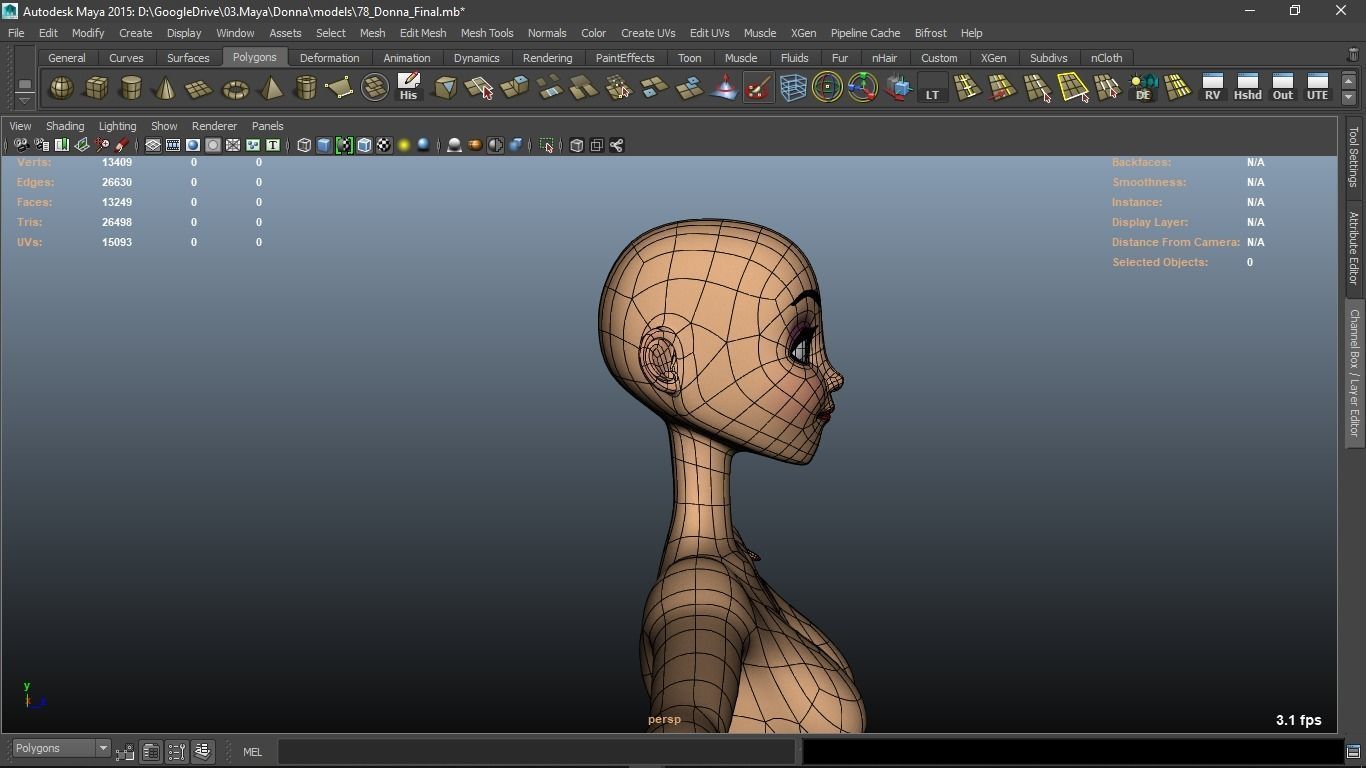1366x768 pixels.
Task: Open the viewport Show menu
Action: [164, 126]
